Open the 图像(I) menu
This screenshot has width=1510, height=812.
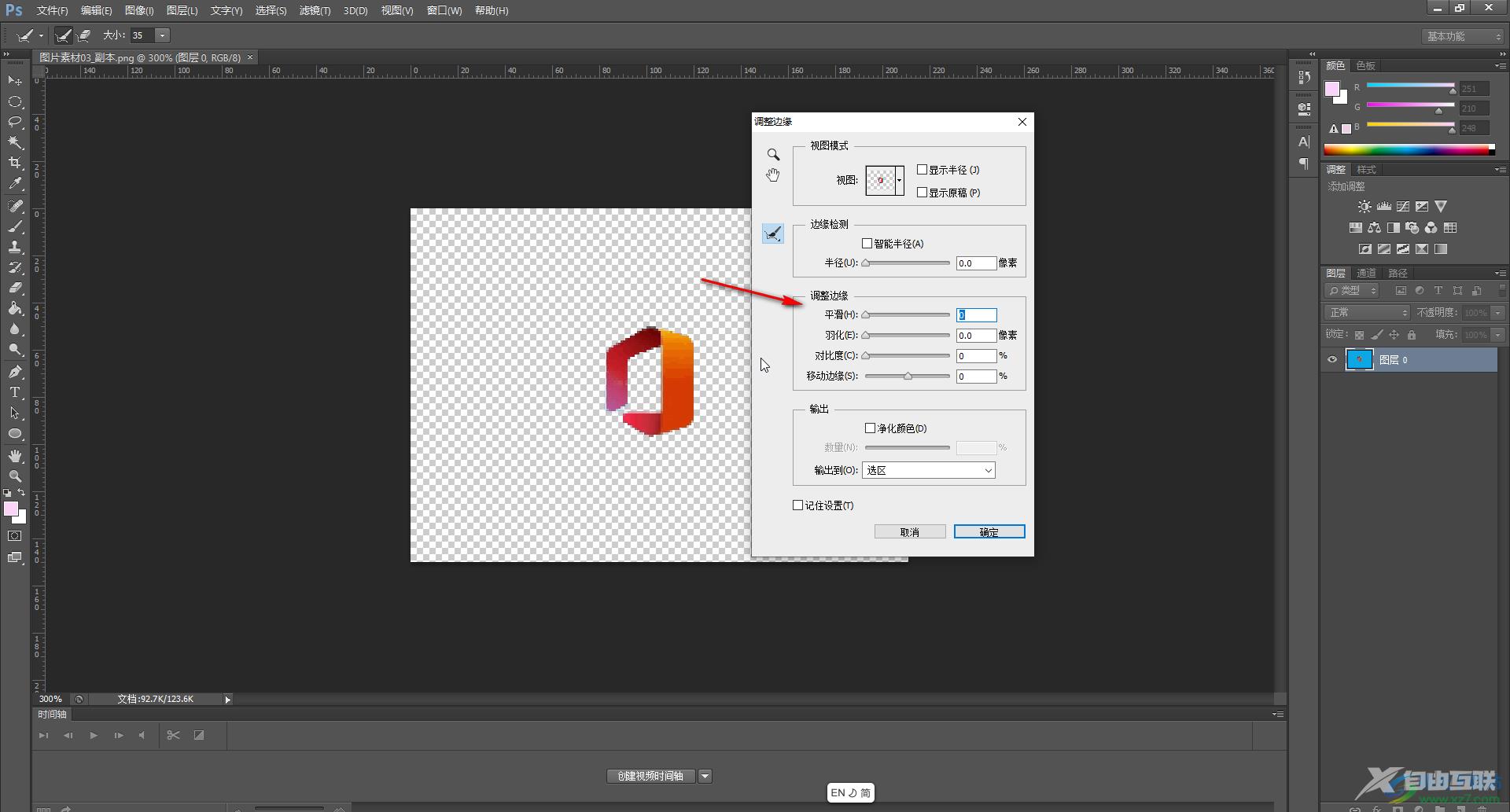click(x=139, y=10)
